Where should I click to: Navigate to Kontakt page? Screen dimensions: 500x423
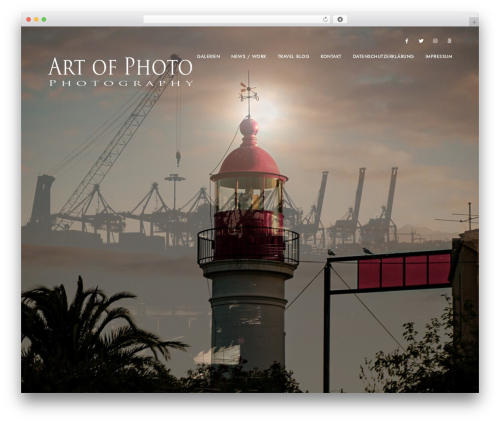(x=331, y=56)
